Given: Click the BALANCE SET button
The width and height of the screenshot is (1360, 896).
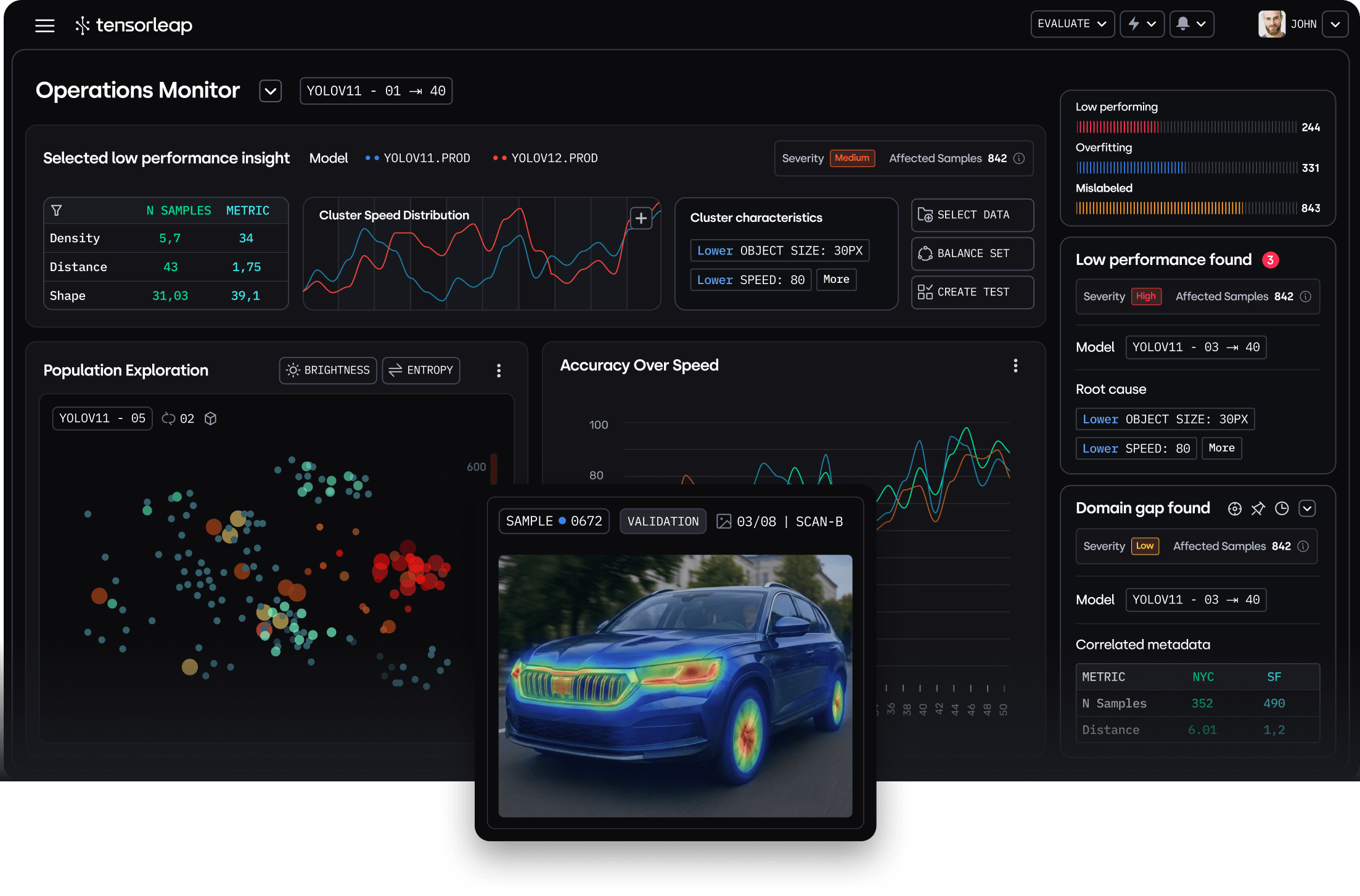Looking at the screenshot, I should pyautogui.click(x=972, y=253).
